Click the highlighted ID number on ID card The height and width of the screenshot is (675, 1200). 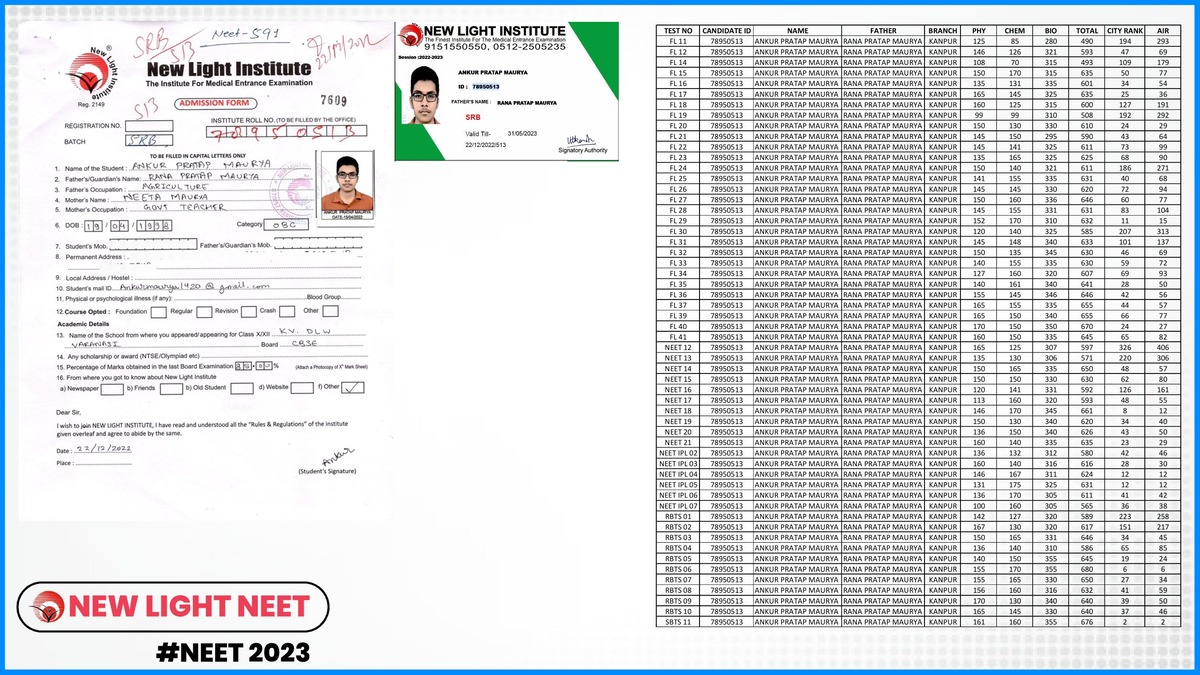click(485, 87)
